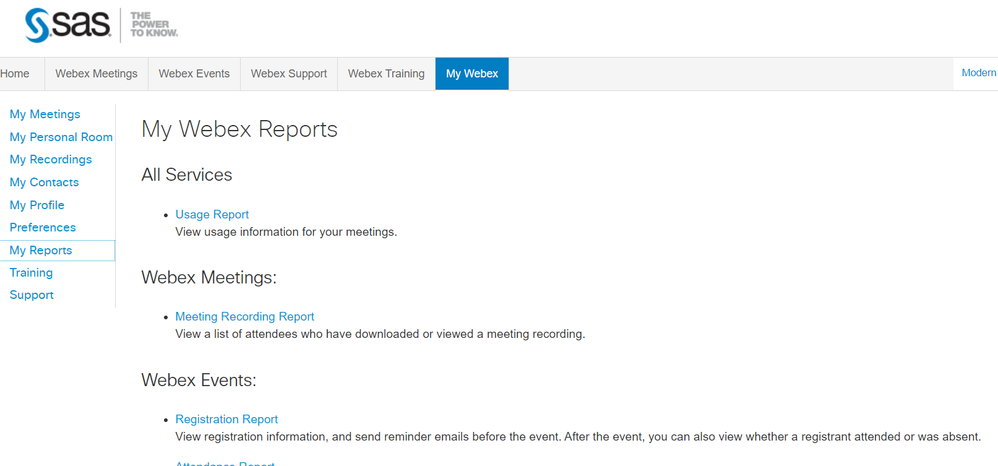Viewport: 998px width, 466px height.
Task: Open My Recordings in sidebar
Action: pyautogui.click(x=51, y=159)
